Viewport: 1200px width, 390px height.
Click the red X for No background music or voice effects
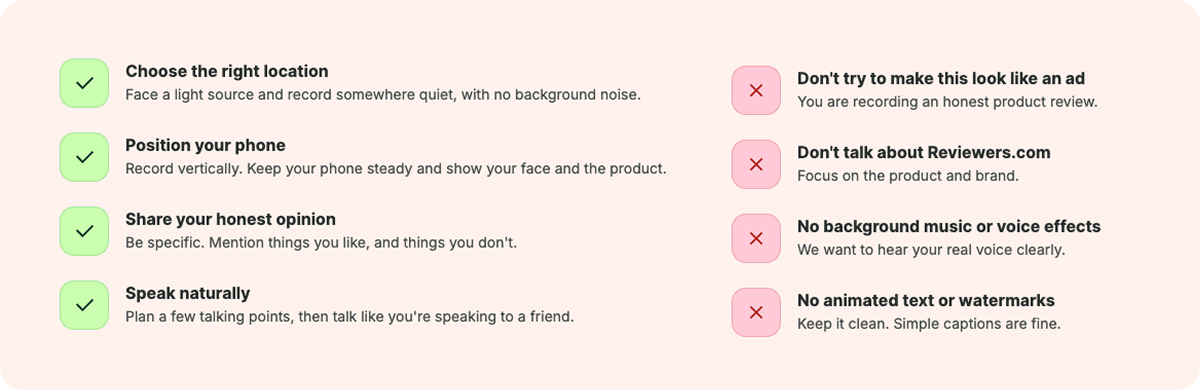coord(756,238)
